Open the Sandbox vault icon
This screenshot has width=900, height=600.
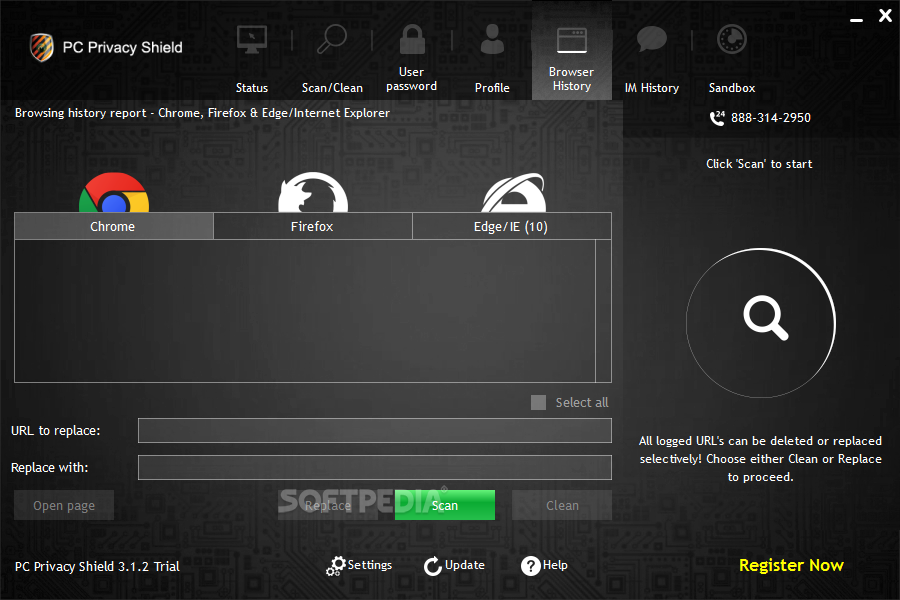pyautogui.click(x=732, y=40)
